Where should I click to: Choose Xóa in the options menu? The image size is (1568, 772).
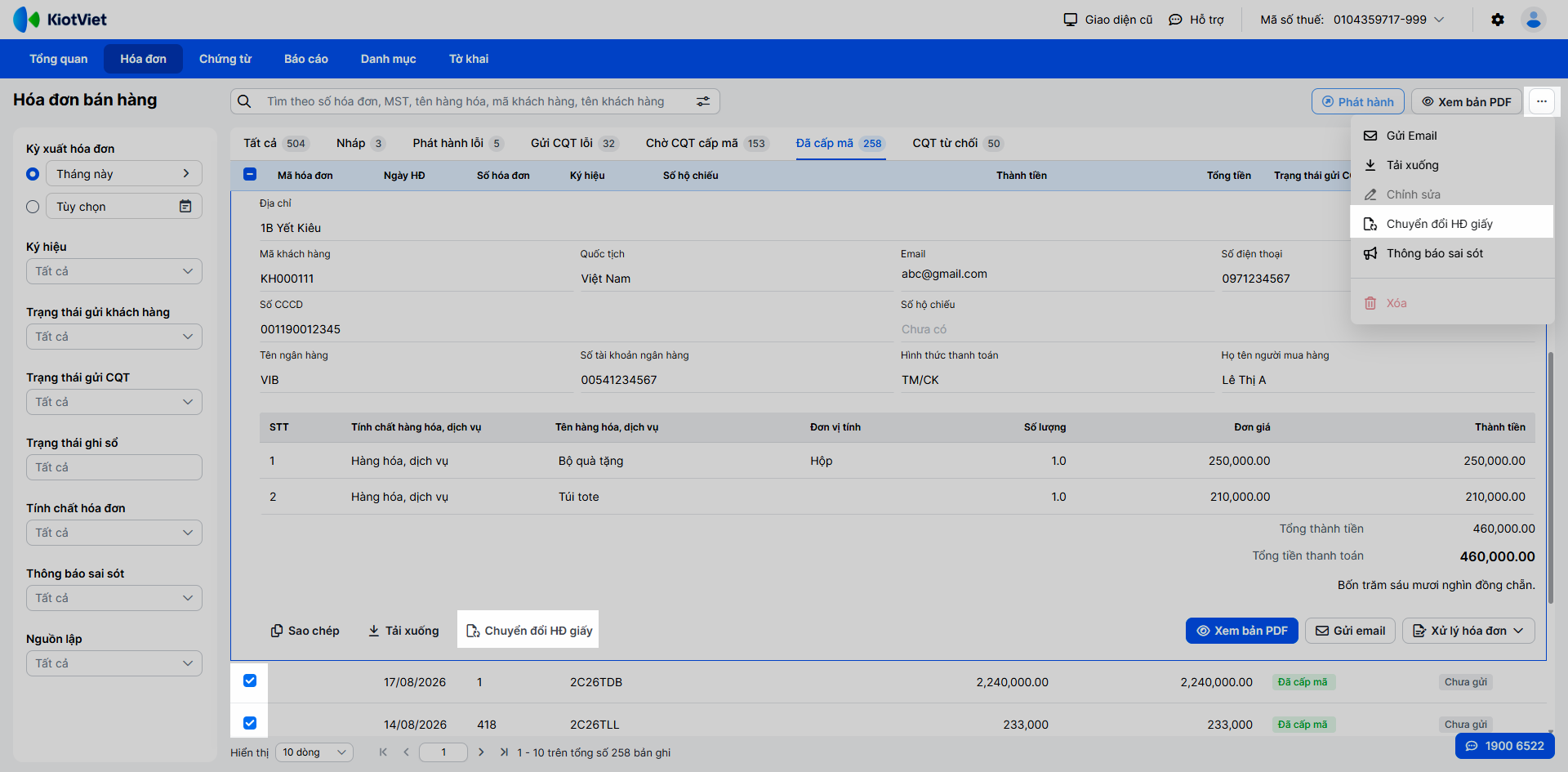1452,303
